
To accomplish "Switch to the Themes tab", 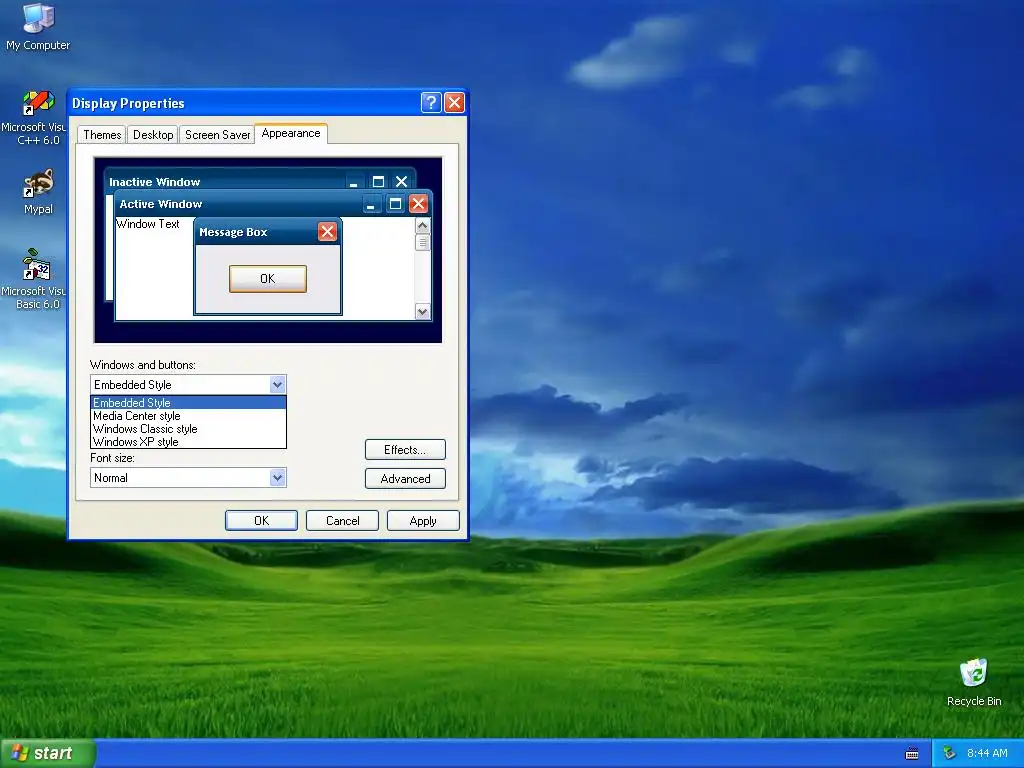I will click(102, 135).
